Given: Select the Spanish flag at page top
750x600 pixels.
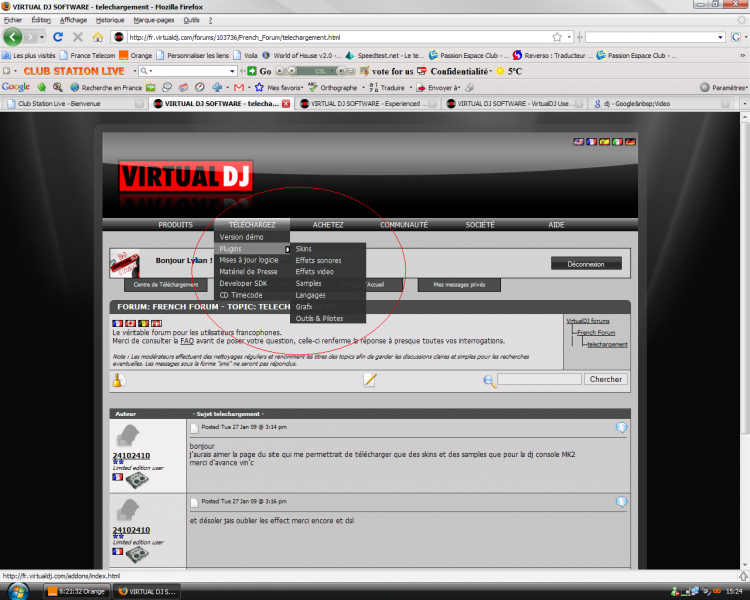Looking at the screenshot, I should pos(605,142).
